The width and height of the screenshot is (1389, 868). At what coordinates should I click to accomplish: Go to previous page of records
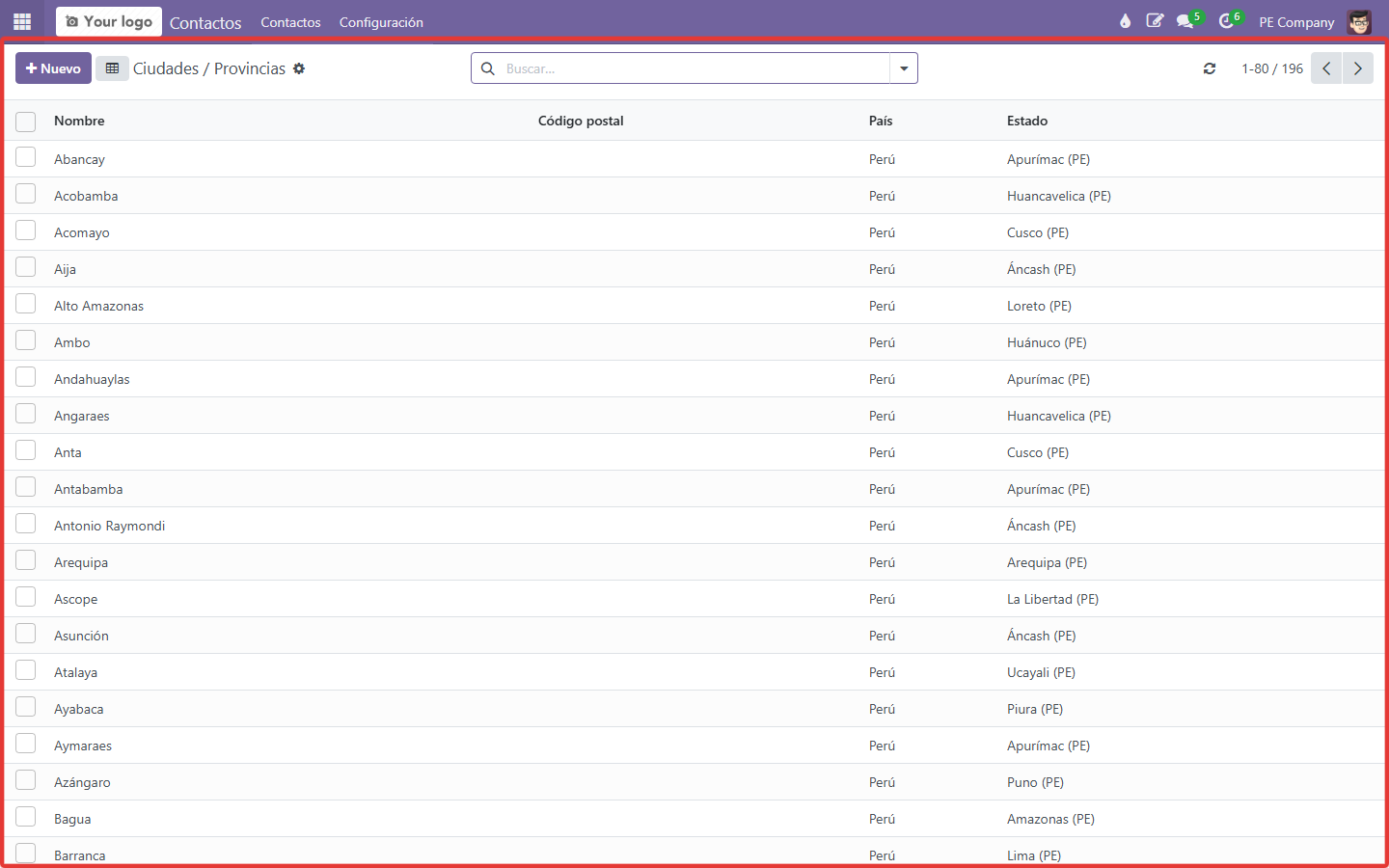click(1326, 68)
